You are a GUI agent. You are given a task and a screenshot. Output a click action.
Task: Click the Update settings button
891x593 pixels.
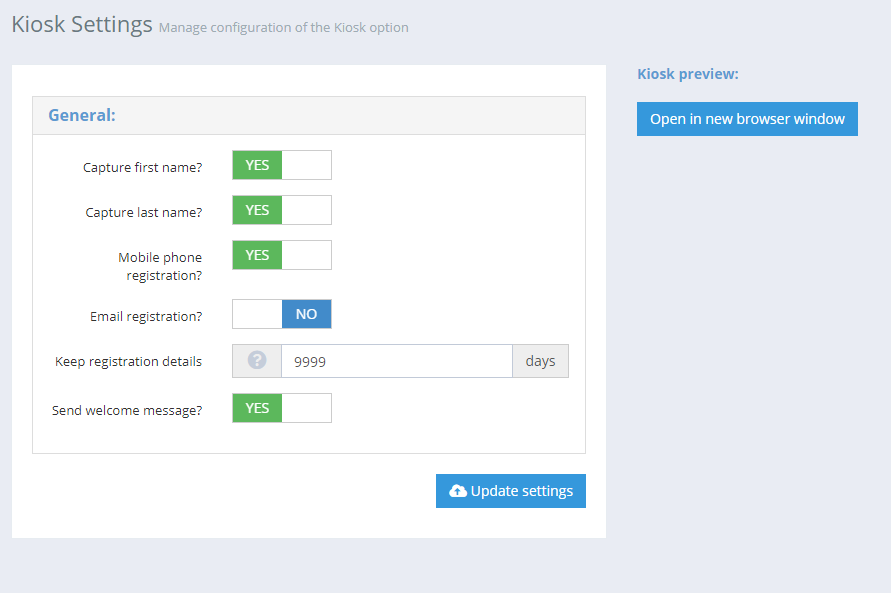(511, 491)
